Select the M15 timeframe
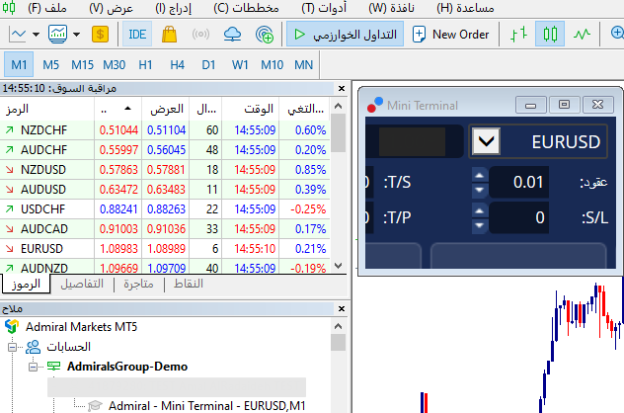This screenshot has height=413, width=624. pyautogui.click(x=82, y=64)
